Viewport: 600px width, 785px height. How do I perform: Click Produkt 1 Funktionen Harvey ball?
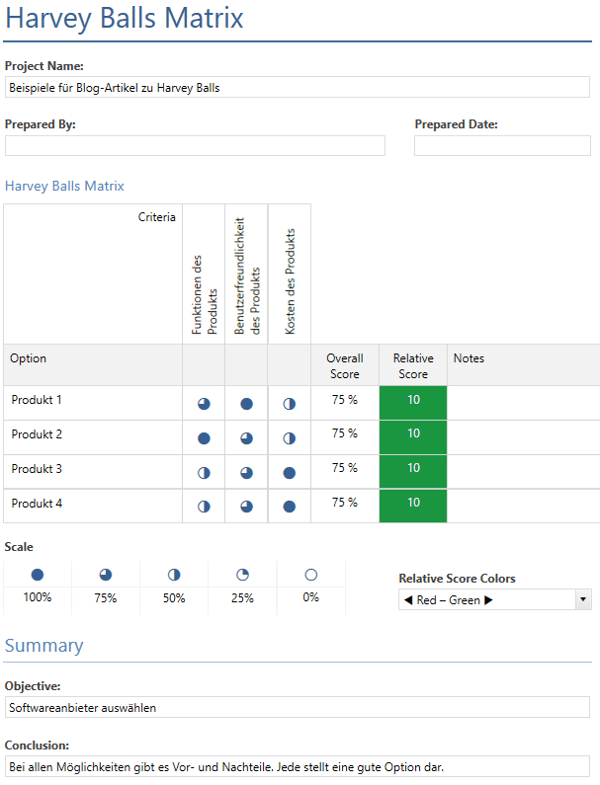pyautogui.click(x=204, y=404)
